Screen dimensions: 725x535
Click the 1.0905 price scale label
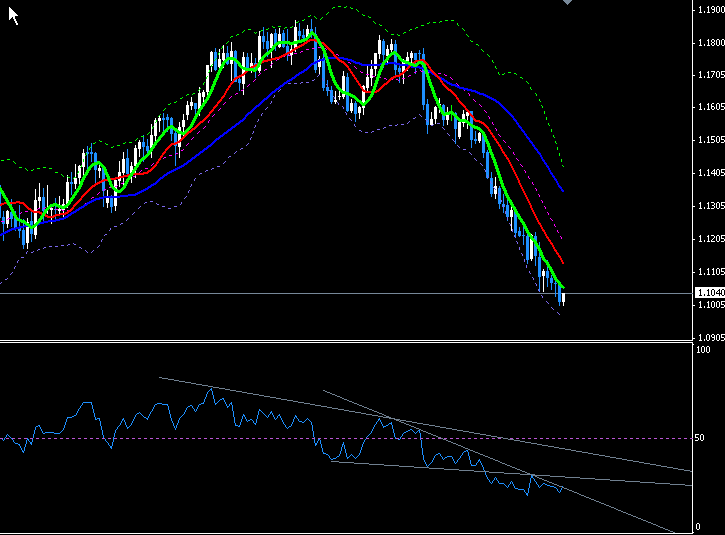708,337
